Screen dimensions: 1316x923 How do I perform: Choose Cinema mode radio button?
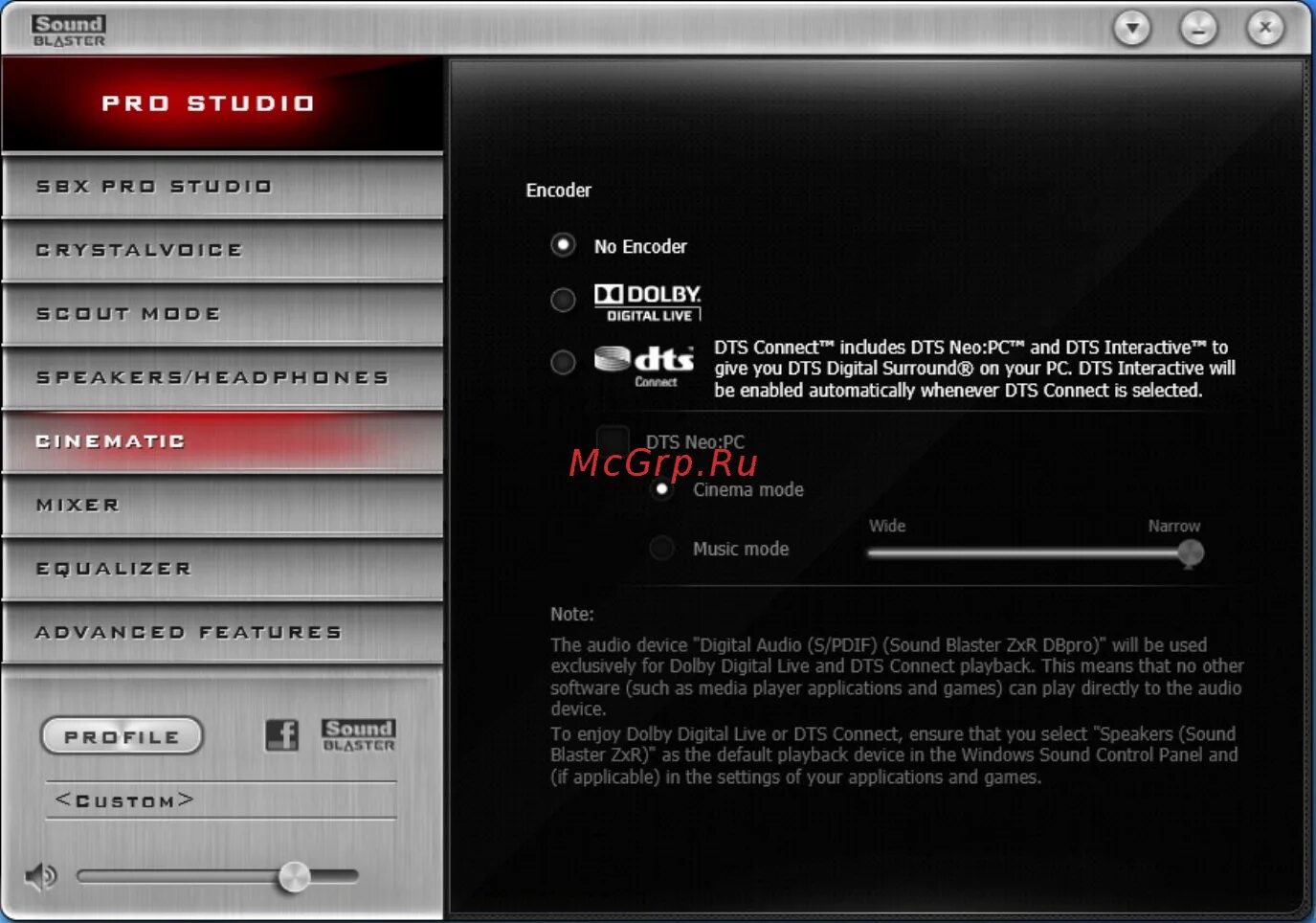point(661,489)
